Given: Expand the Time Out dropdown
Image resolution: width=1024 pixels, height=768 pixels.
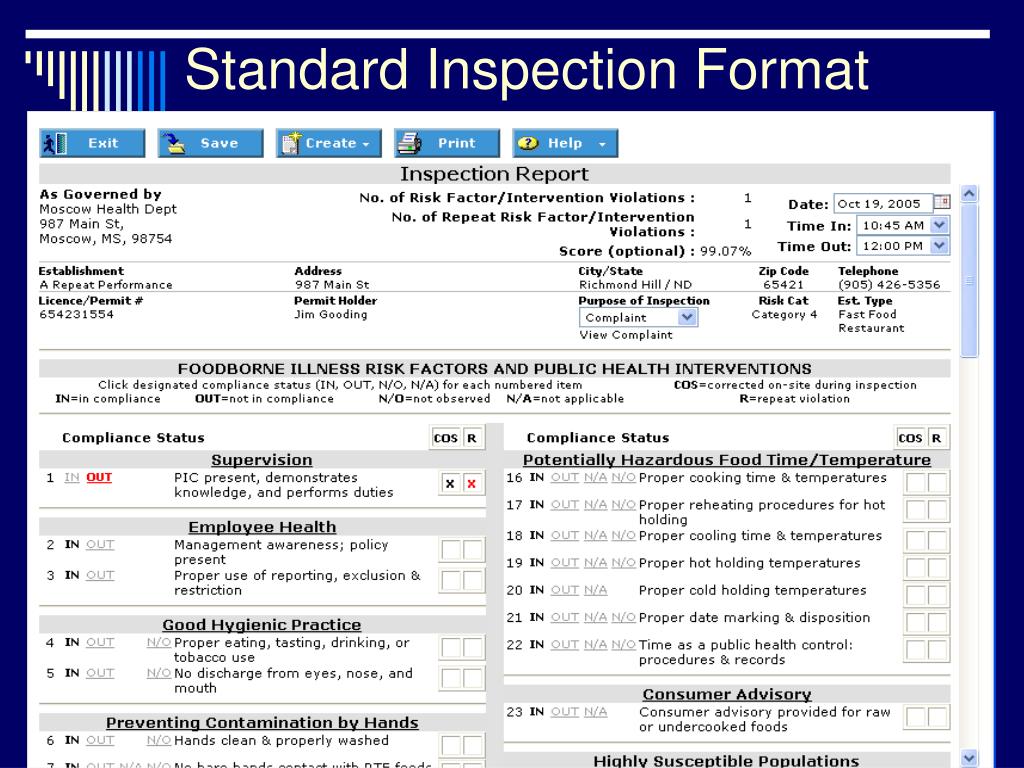Looking at the screenshot, I should click(939, 246).
